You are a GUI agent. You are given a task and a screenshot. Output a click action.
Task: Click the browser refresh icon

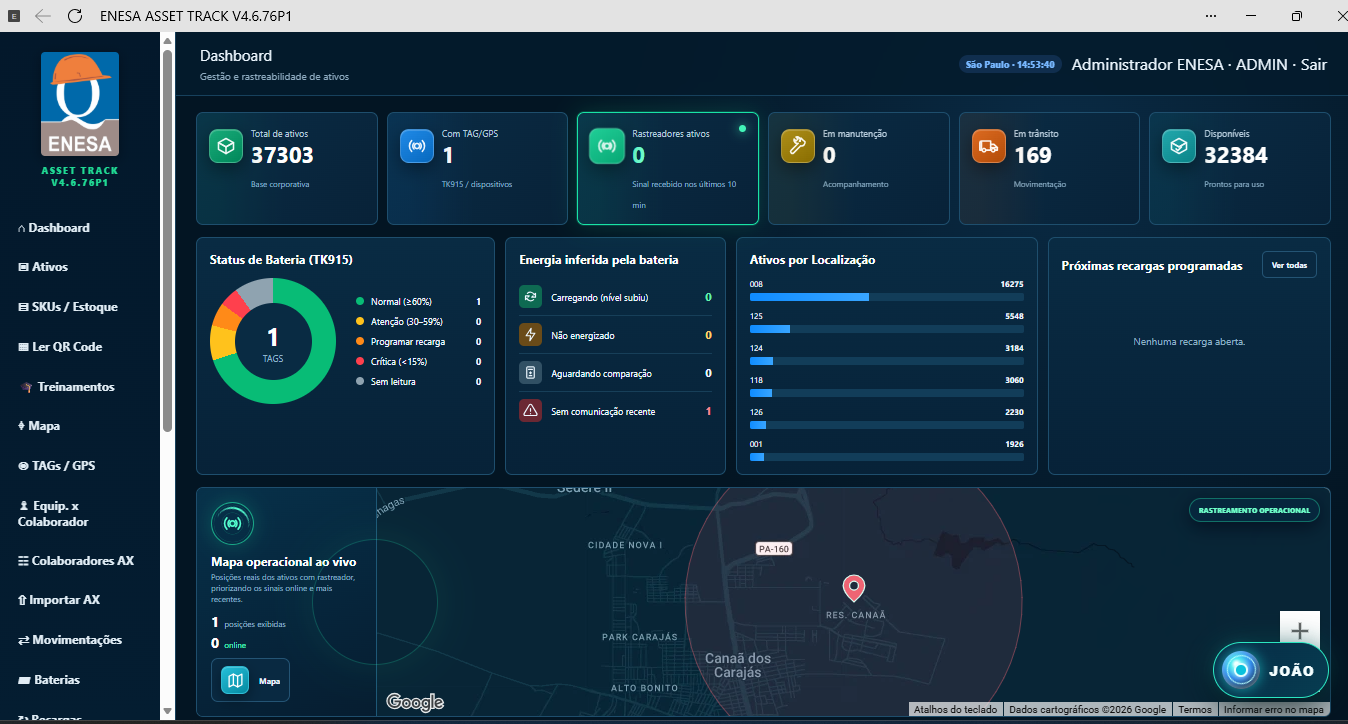[75, 16]
